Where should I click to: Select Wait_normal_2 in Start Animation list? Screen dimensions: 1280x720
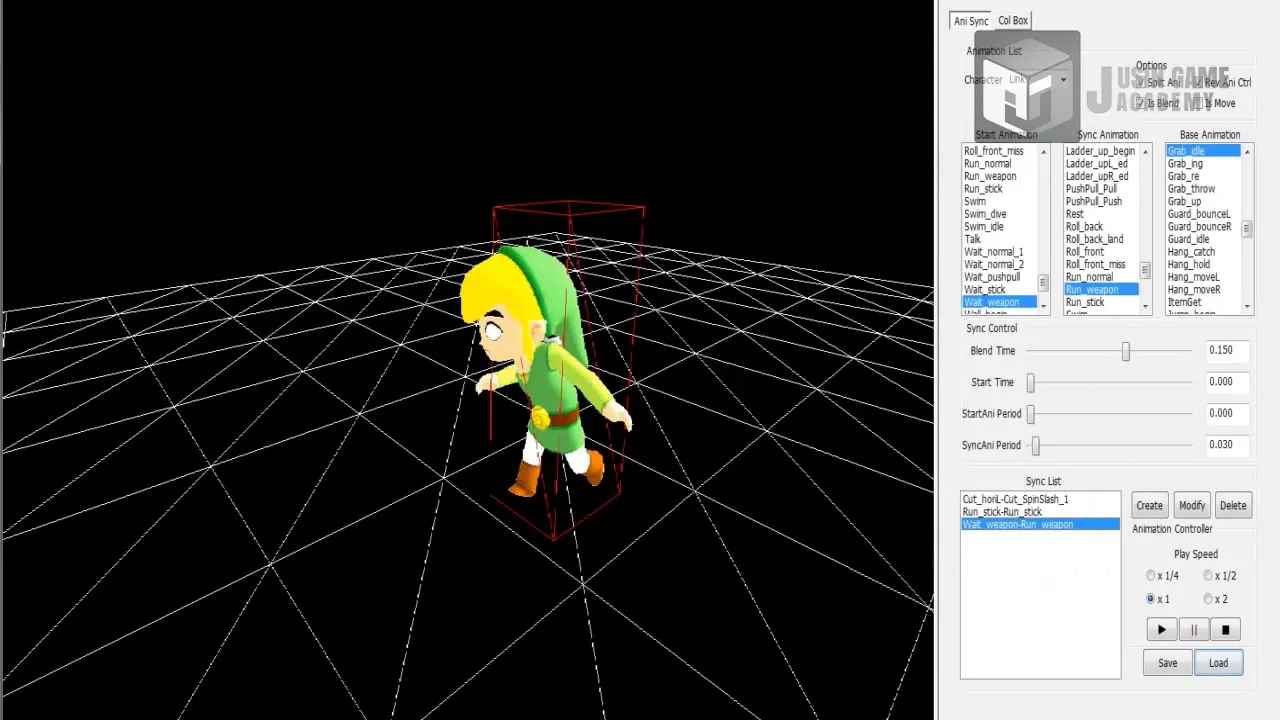click(1001, 264)
